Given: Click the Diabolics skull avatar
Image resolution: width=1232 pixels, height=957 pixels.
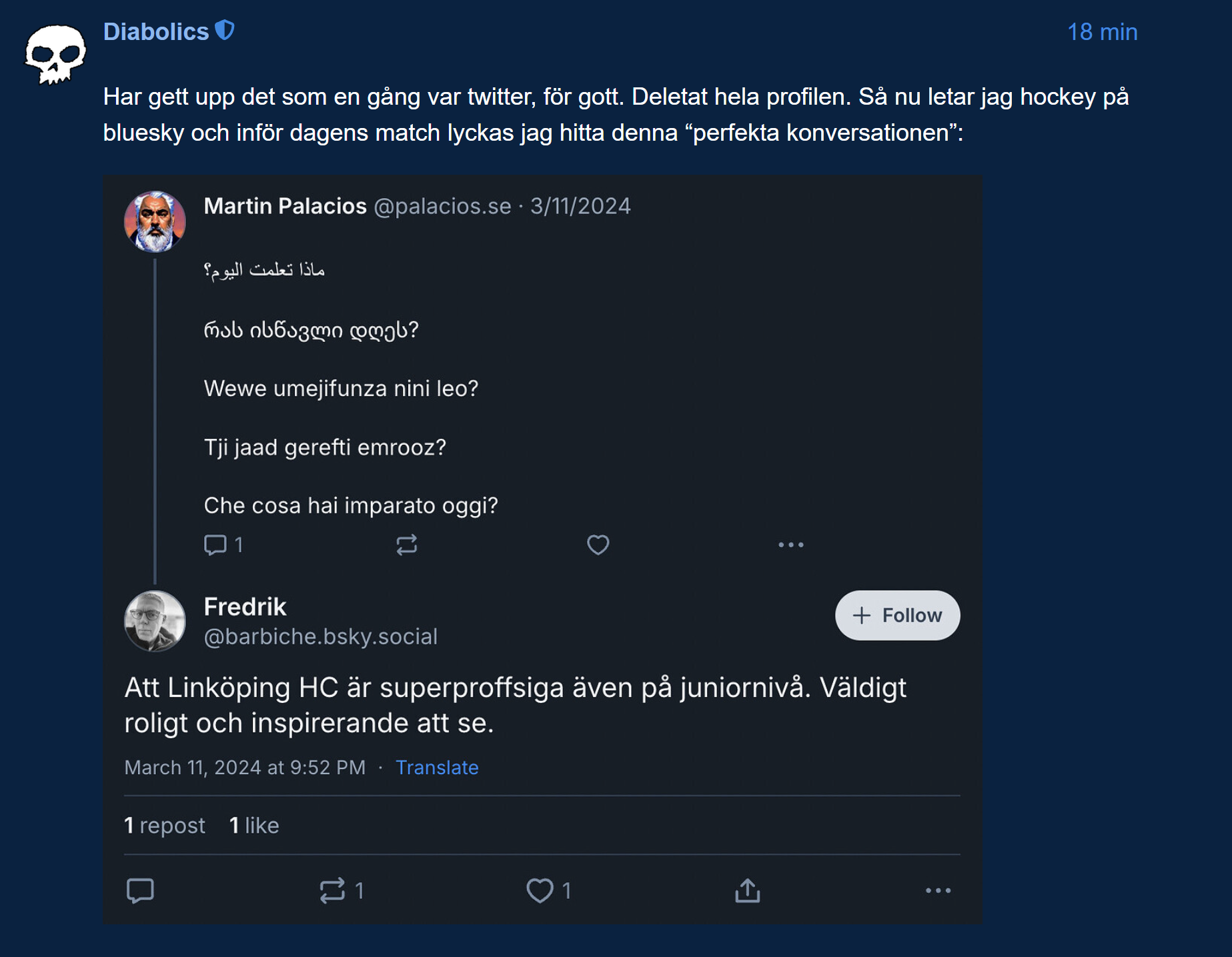Looking at the screenshot, I should point(55,55).
